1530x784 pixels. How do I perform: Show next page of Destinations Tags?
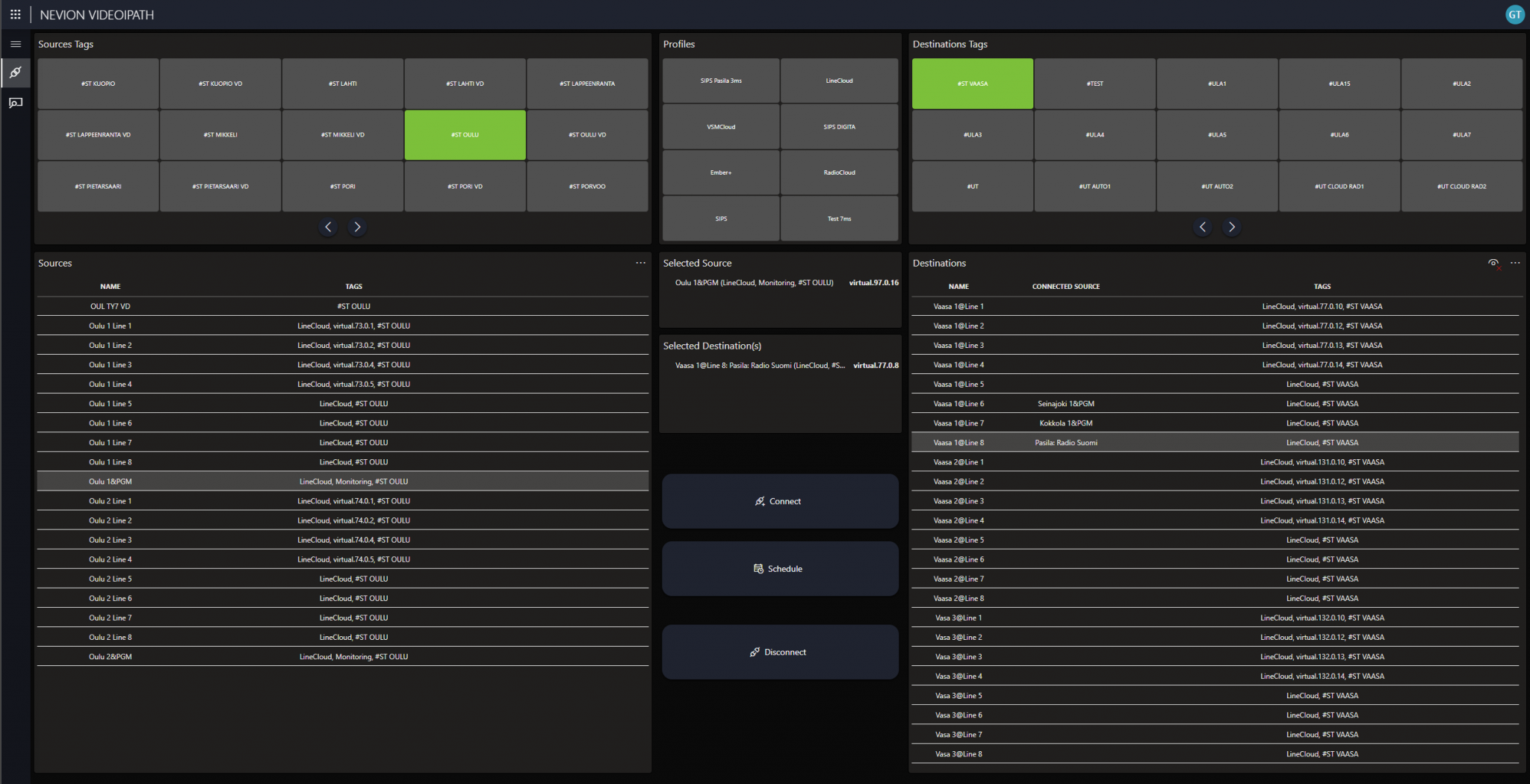point(1231,226)
